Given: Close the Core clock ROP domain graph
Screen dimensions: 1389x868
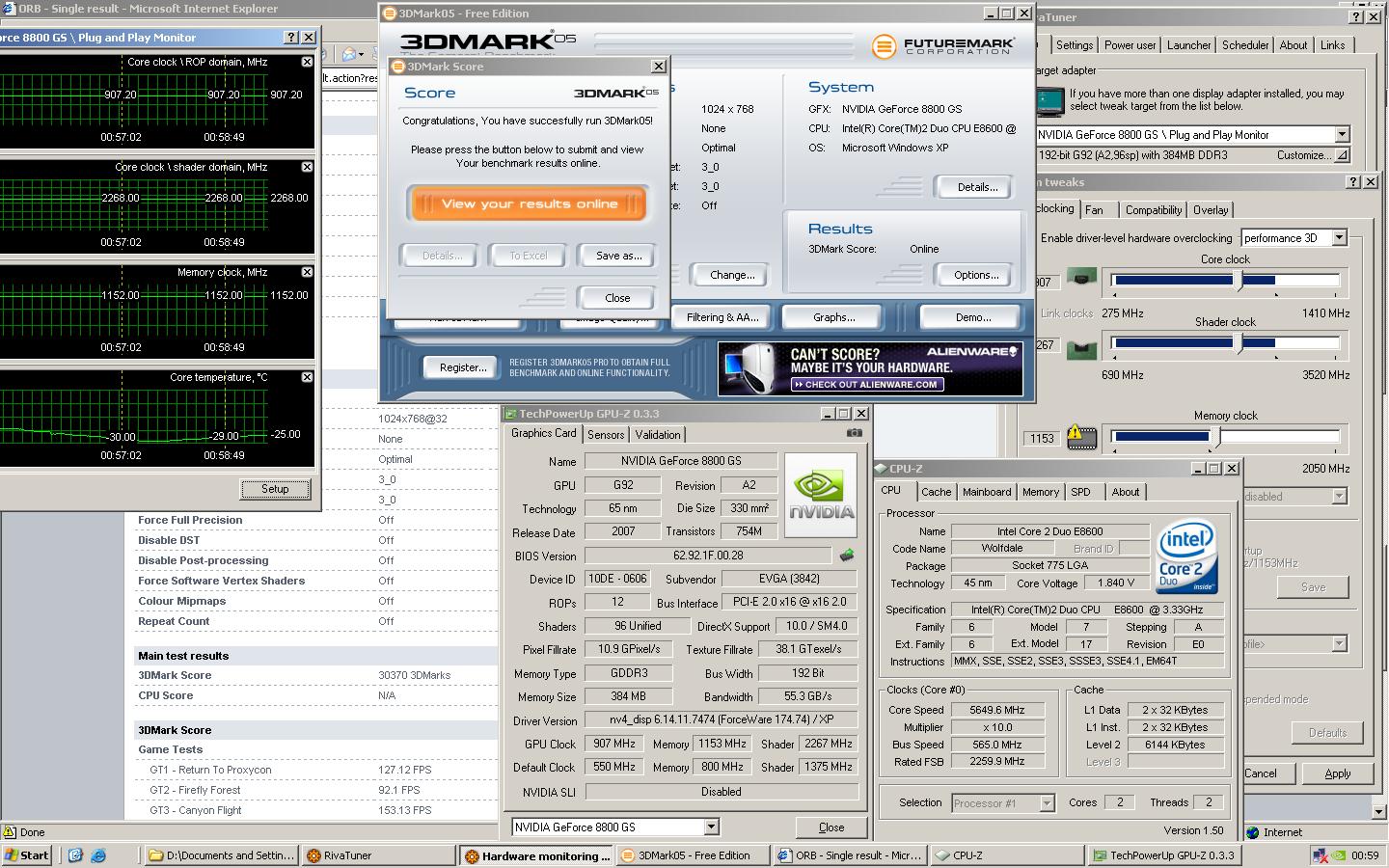Looking at the screenshot, I should pyautogui.click(x=307, y=62).
